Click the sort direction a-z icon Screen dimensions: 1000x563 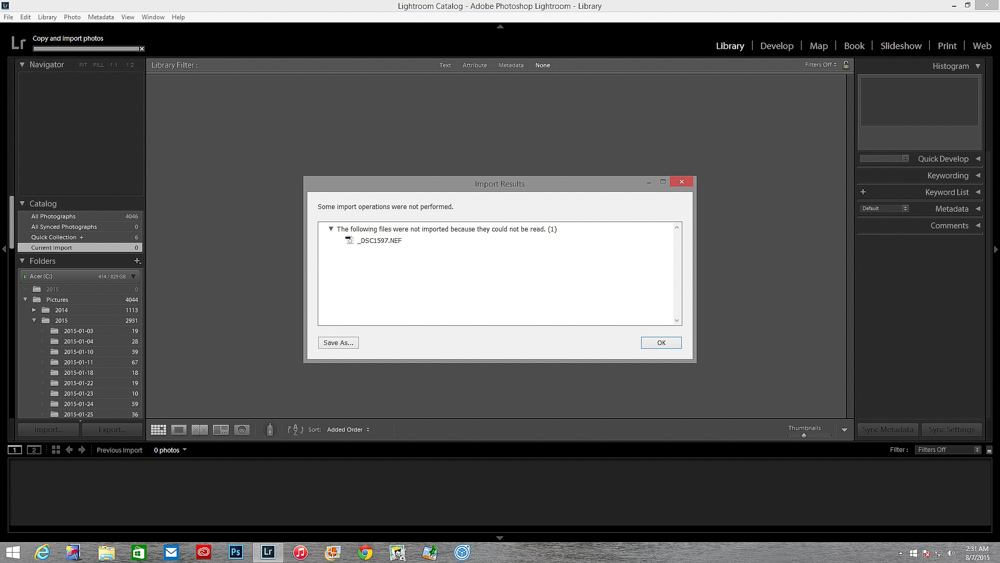coord(295,430)
